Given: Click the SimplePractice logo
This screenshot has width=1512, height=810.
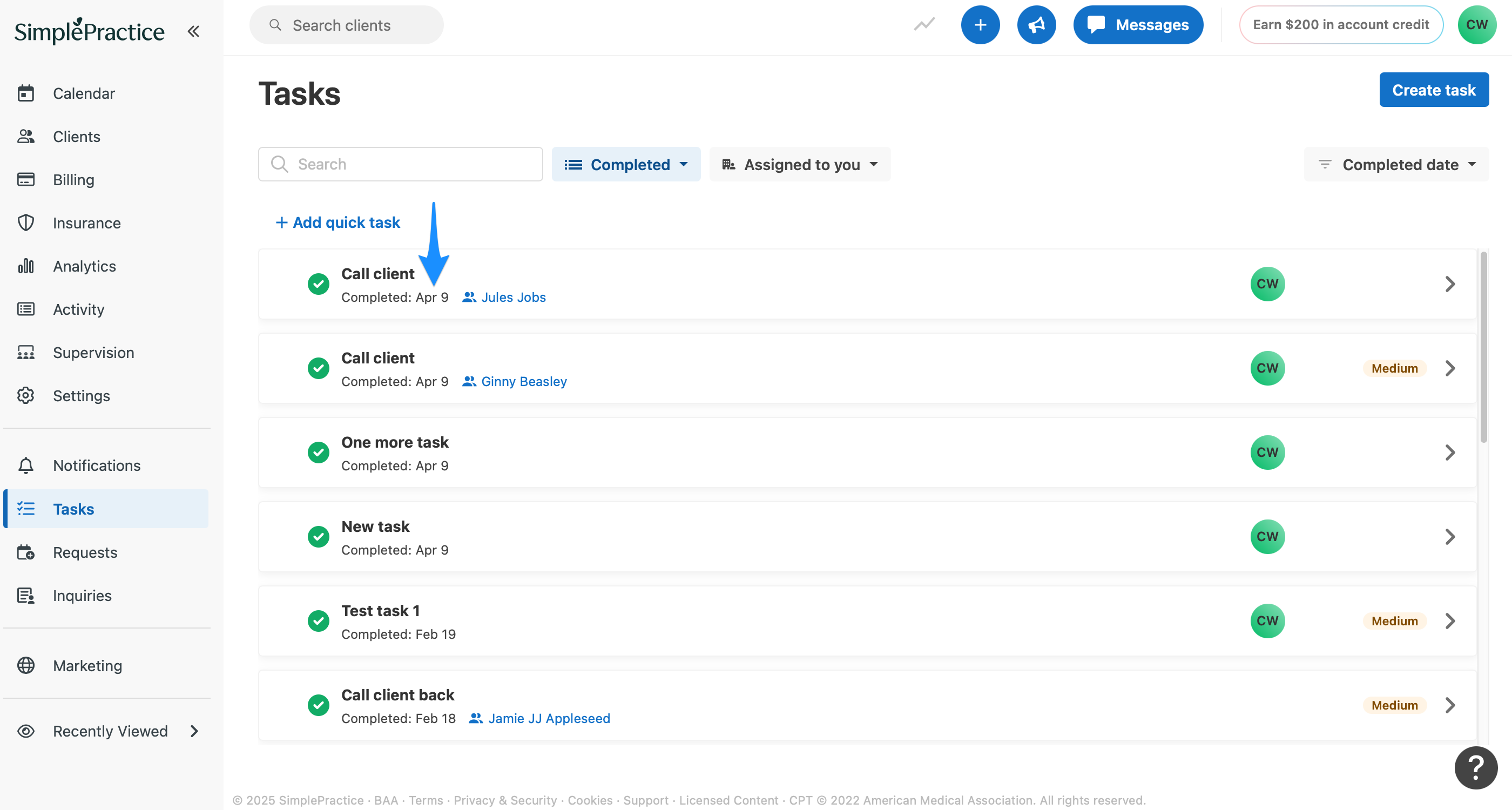Looking at the screenshot, I should pos(89,31).
